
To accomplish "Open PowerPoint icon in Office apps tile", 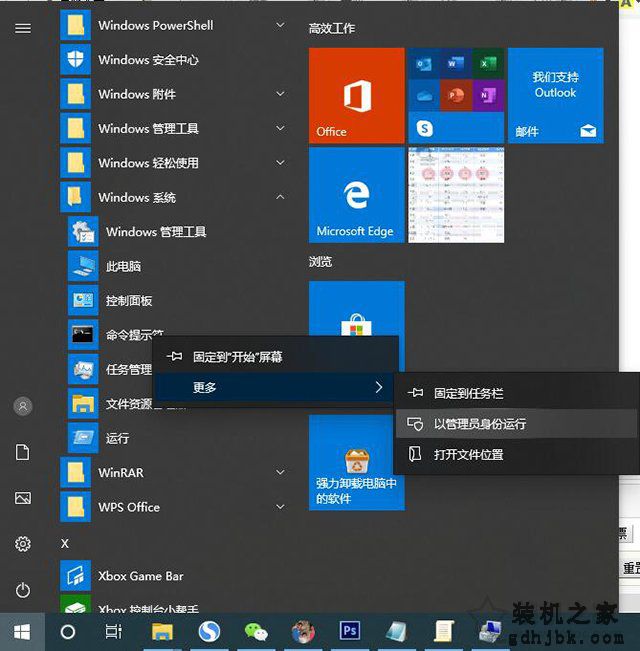I will tap(456, 95).
